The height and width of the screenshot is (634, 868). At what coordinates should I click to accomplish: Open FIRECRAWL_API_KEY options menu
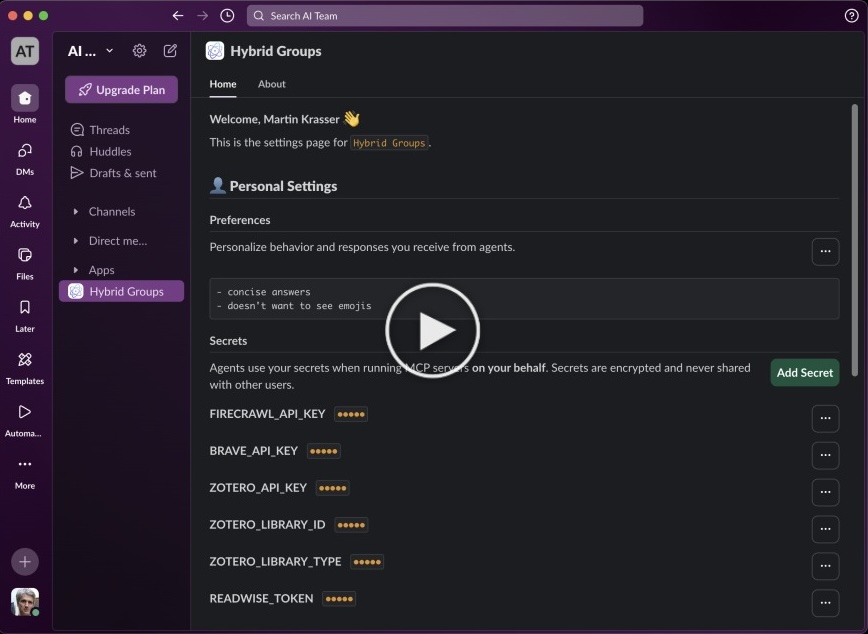[825, 418]
